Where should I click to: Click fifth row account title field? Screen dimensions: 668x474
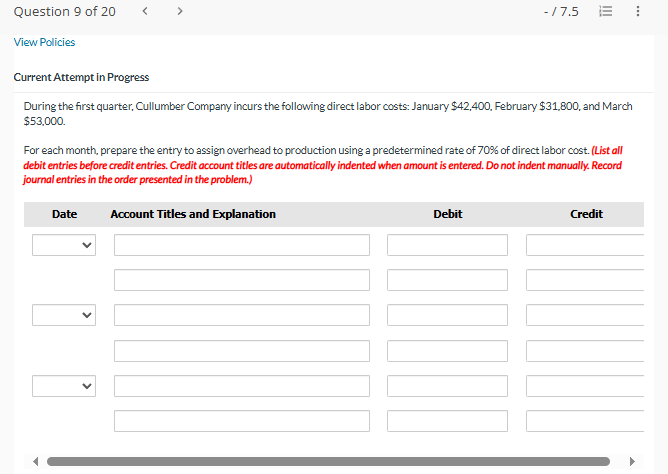(242, 386)
